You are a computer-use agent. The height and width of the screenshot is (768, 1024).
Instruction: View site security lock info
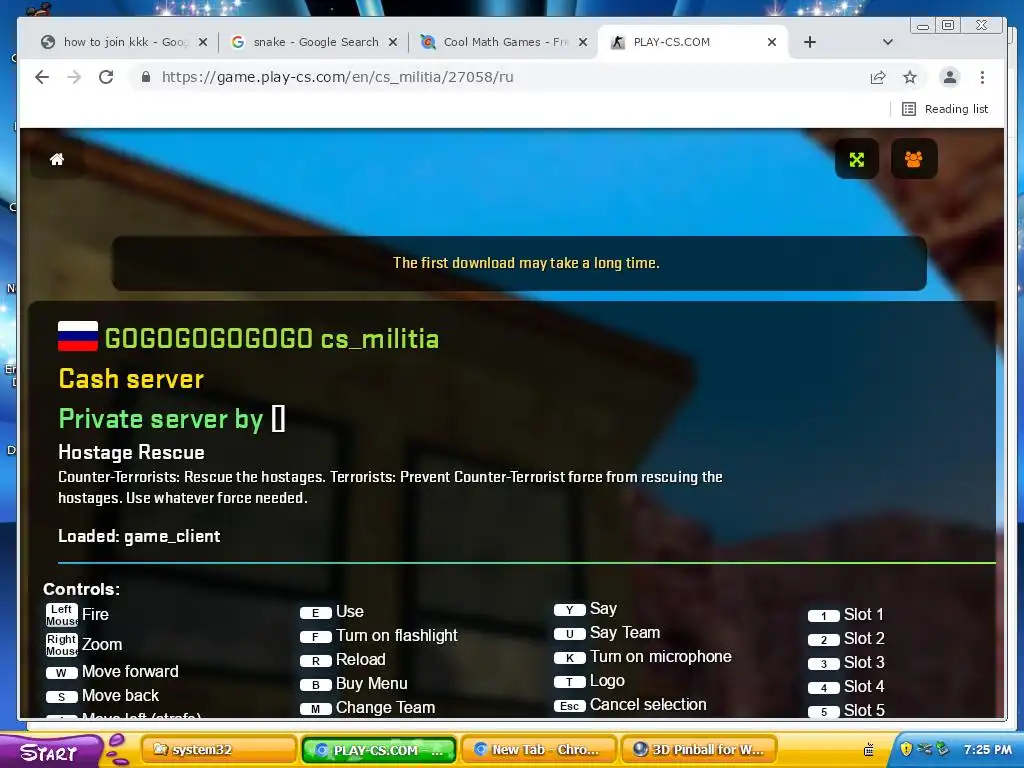point(146,77)
